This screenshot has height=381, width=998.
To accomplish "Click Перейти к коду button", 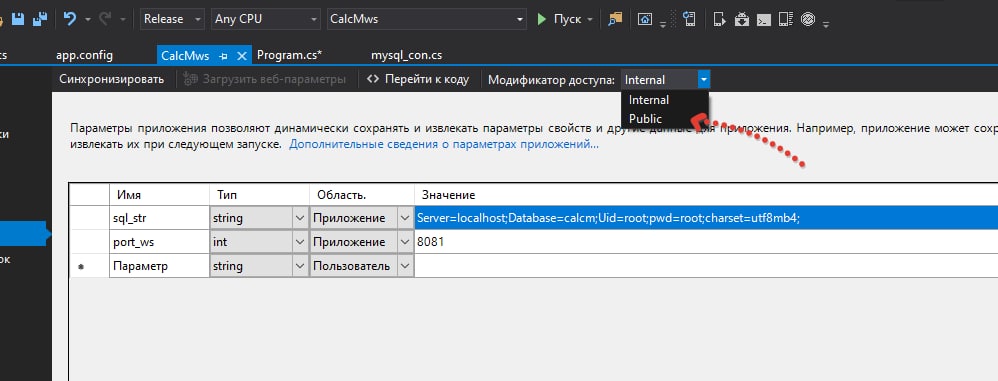I will tap(418, 80).
